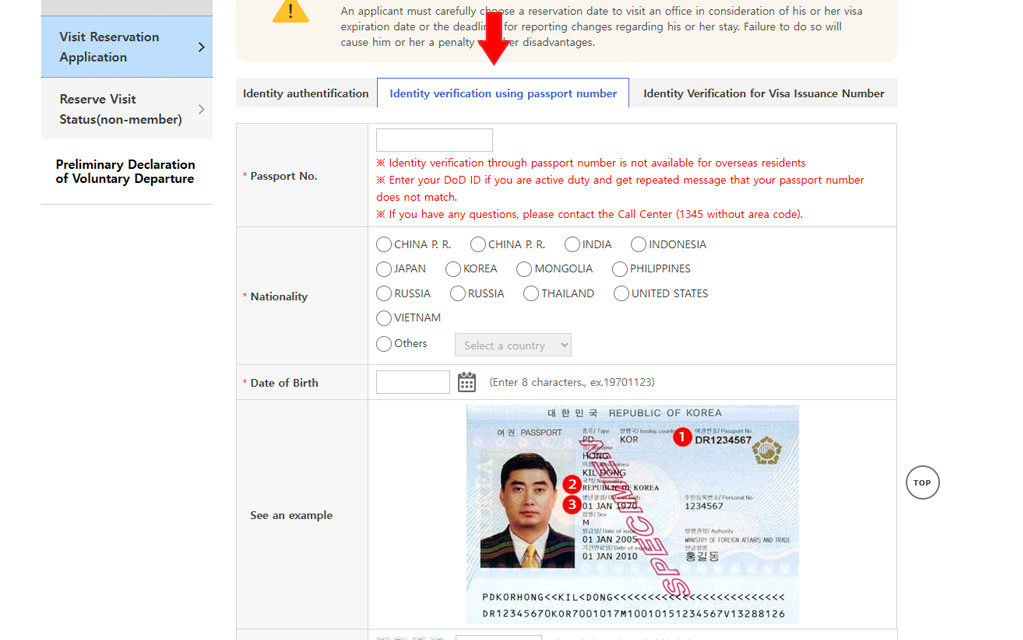Open the Select a country dropdown

[513, 345]
